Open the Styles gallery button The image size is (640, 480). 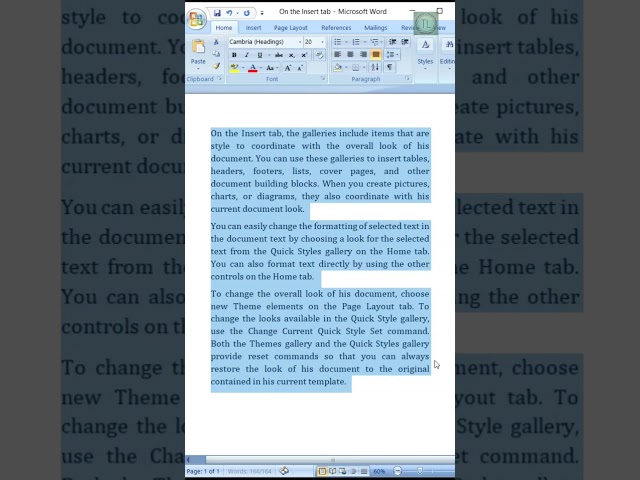click(x=425, y=54)
